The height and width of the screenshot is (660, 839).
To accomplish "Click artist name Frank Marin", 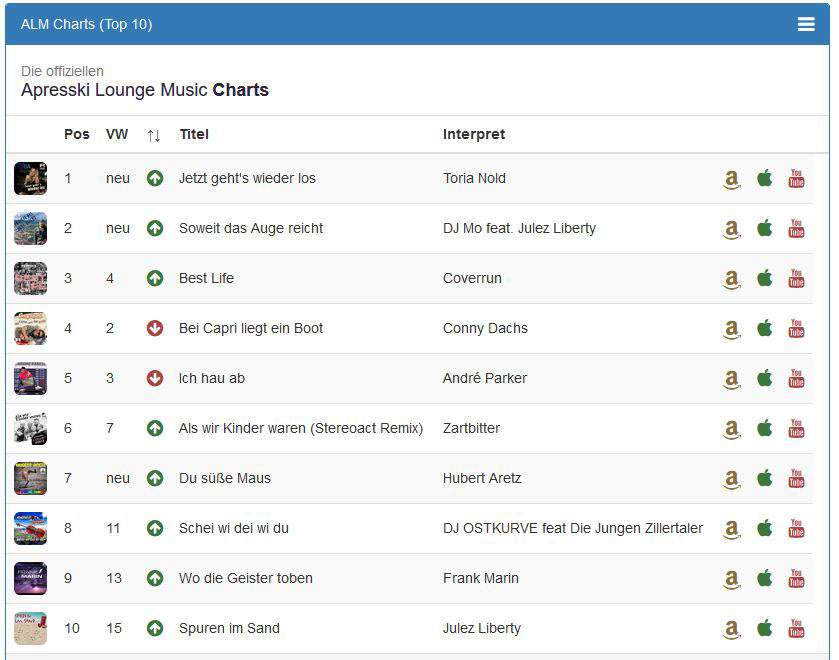I will coord(481,578).
